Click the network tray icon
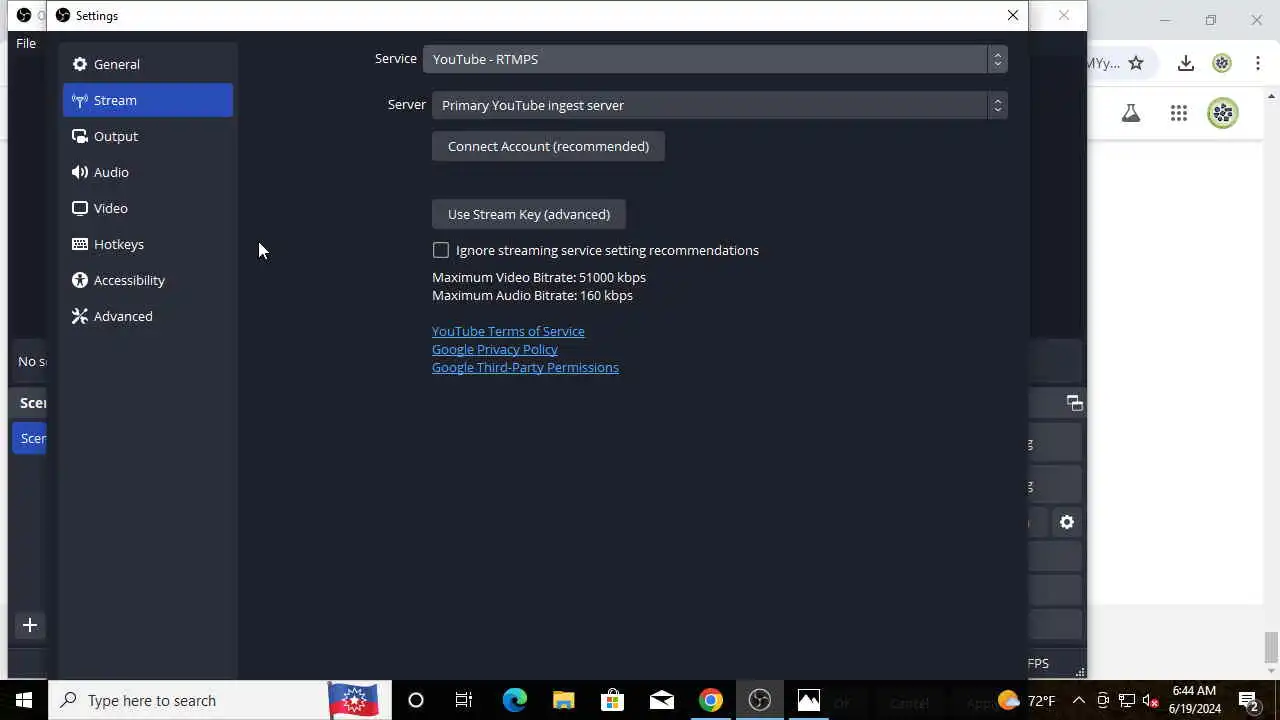Screen dimensions: 1280x720 [1127, 700]
